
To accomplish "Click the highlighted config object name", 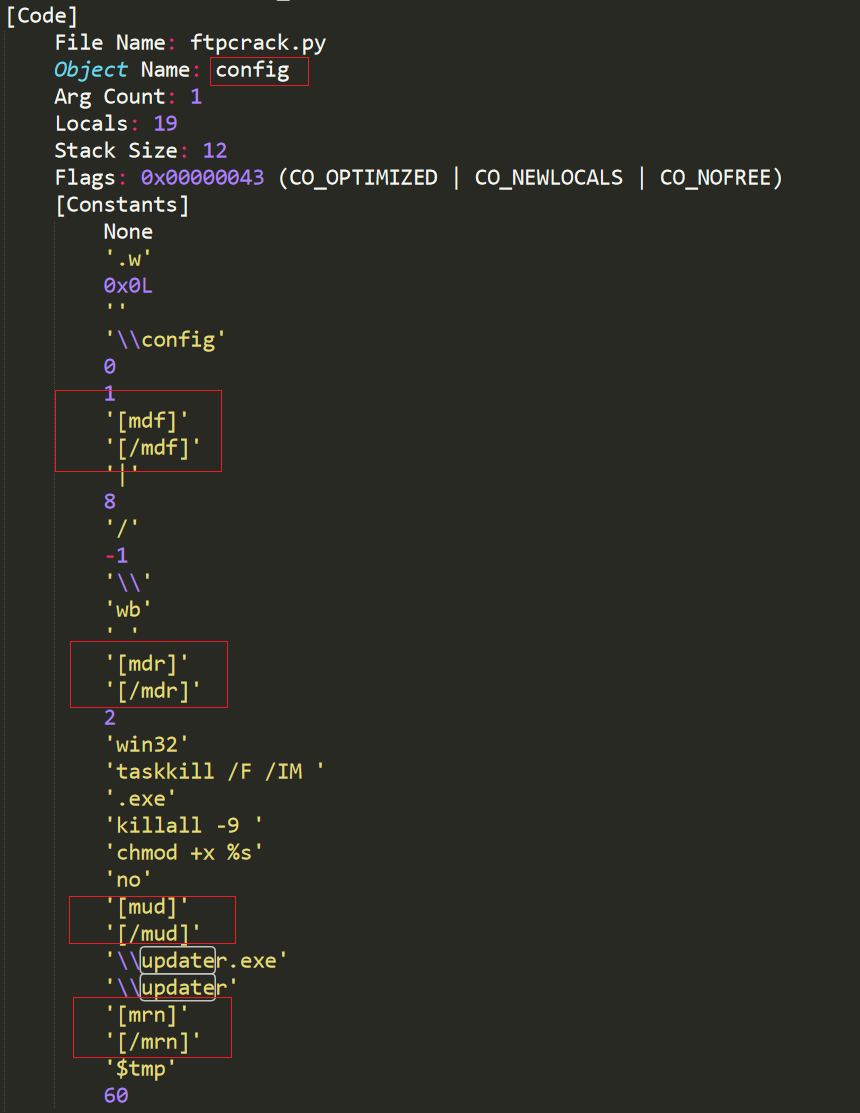I will tap(252, 70).
